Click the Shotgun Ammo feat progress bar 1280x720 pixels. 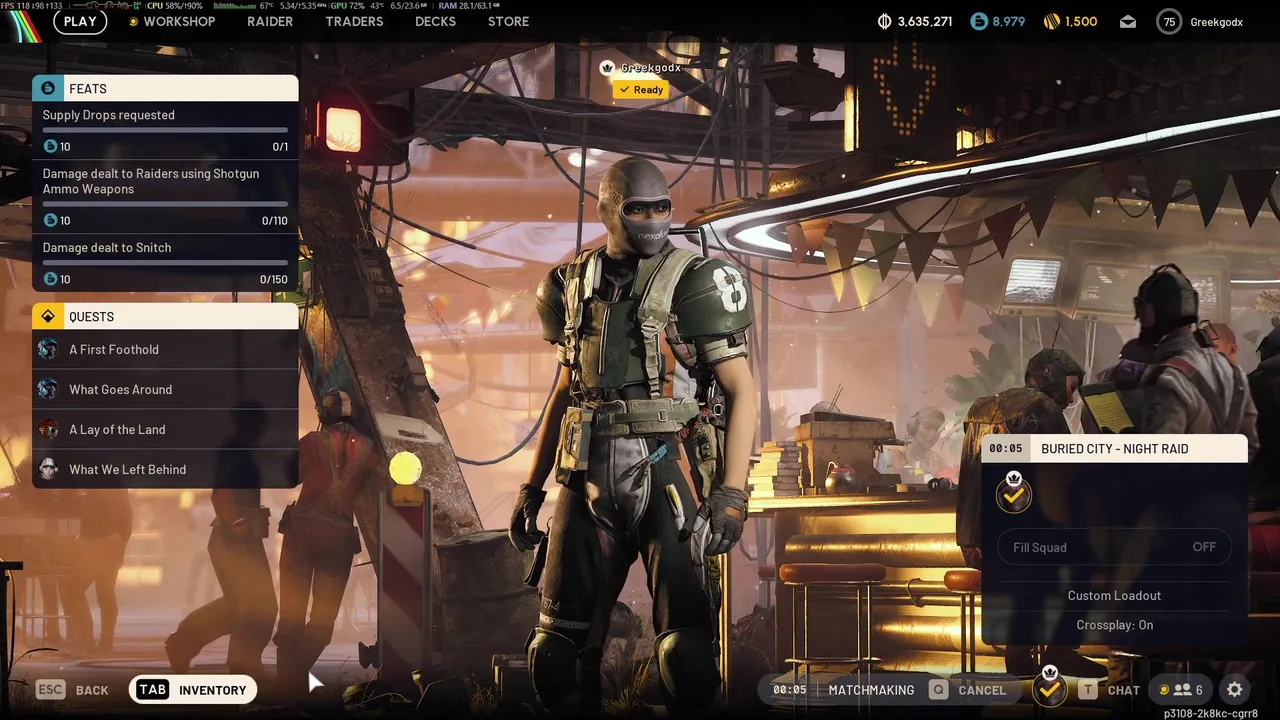(x=165, y=204)
